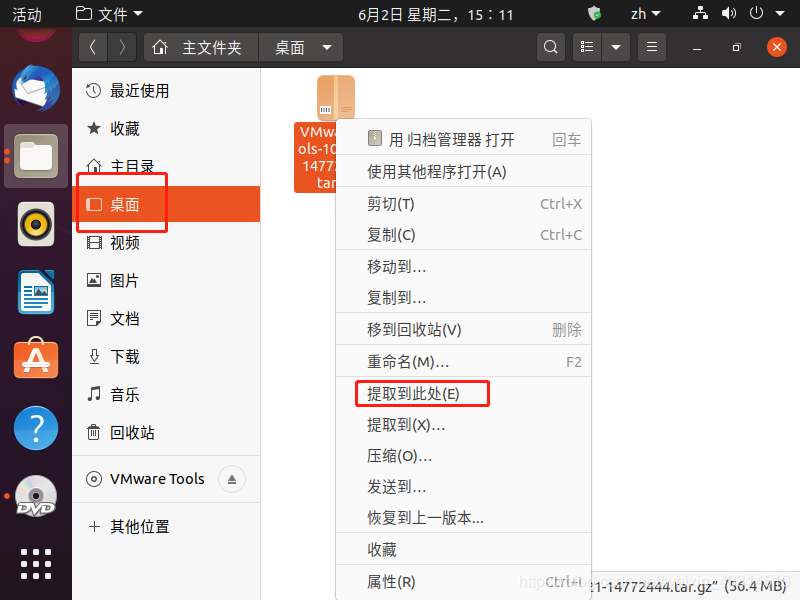Select 提取到此处(E) from context menu
Image resolution: width=800 pixels, height=600 pixels.
(x=413, y=393)
